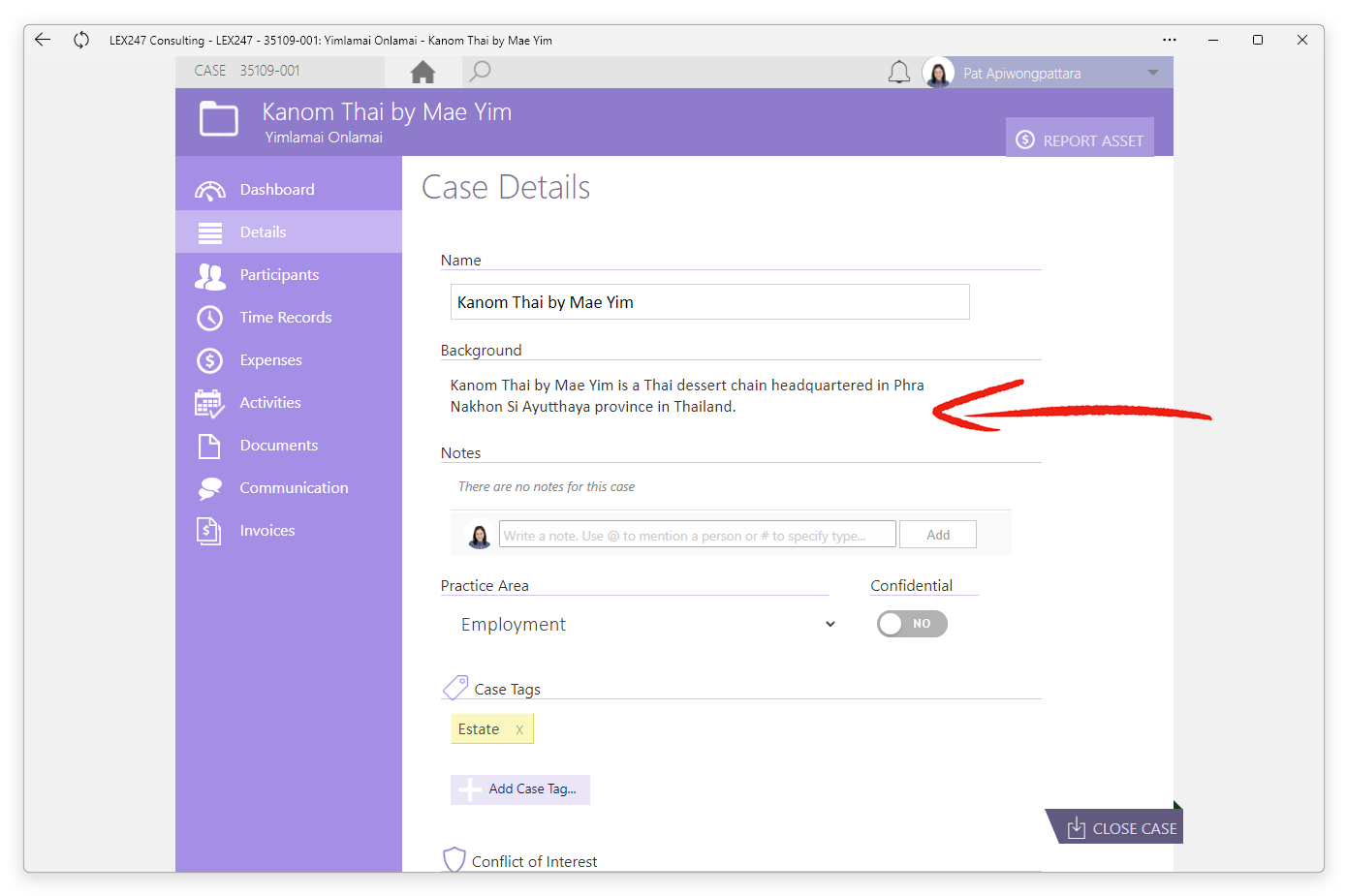The height and width of the screenshot is (896, 1347).
Task: Open Participants in the sidebar
Action: tap(289, 274)
